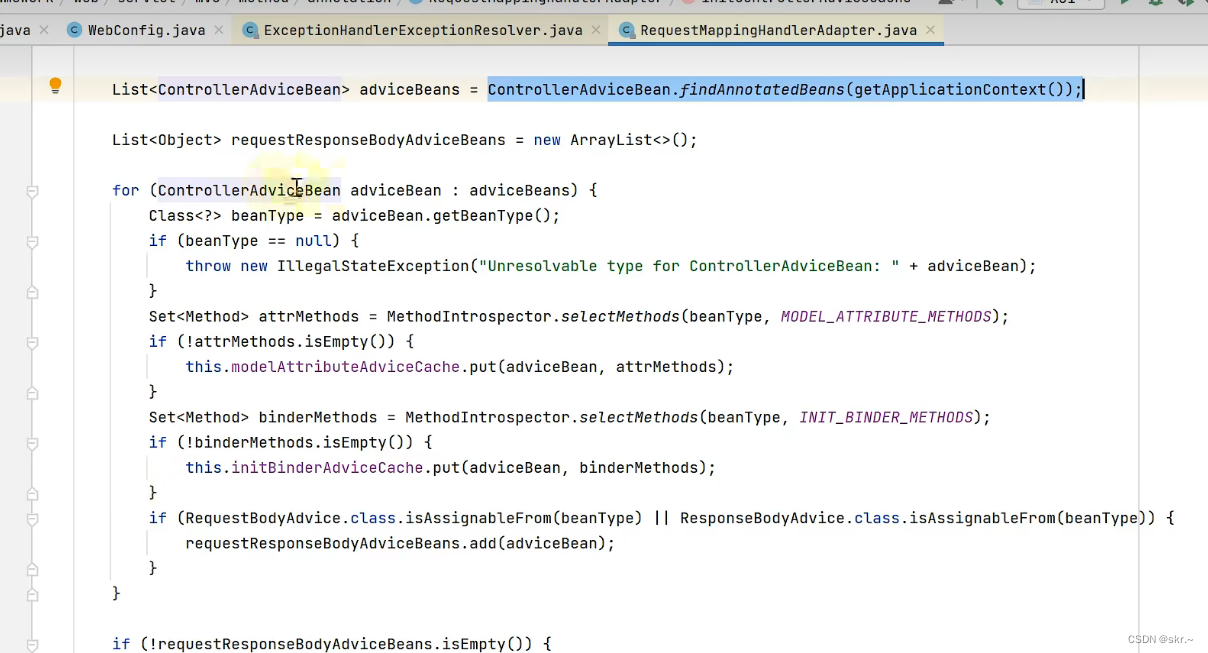The width and height of the screenshot is (1208, 653).
Task: Collapse the if !binderMethods.isEmpty() fold marker
Action: [x=32, y=442]
